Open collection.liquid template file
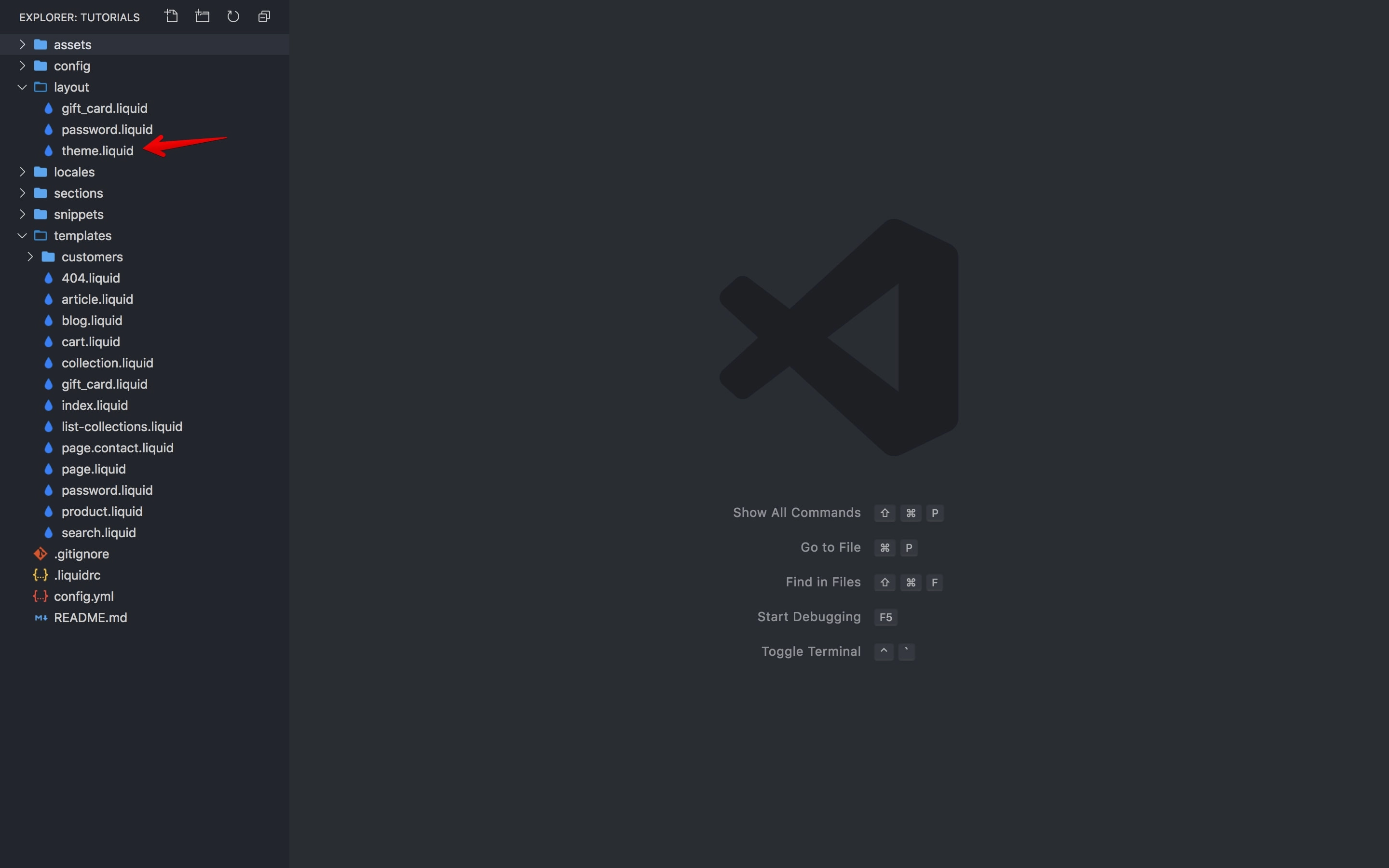The height and width of the screenshot is (868, 1389). point(108,363)
